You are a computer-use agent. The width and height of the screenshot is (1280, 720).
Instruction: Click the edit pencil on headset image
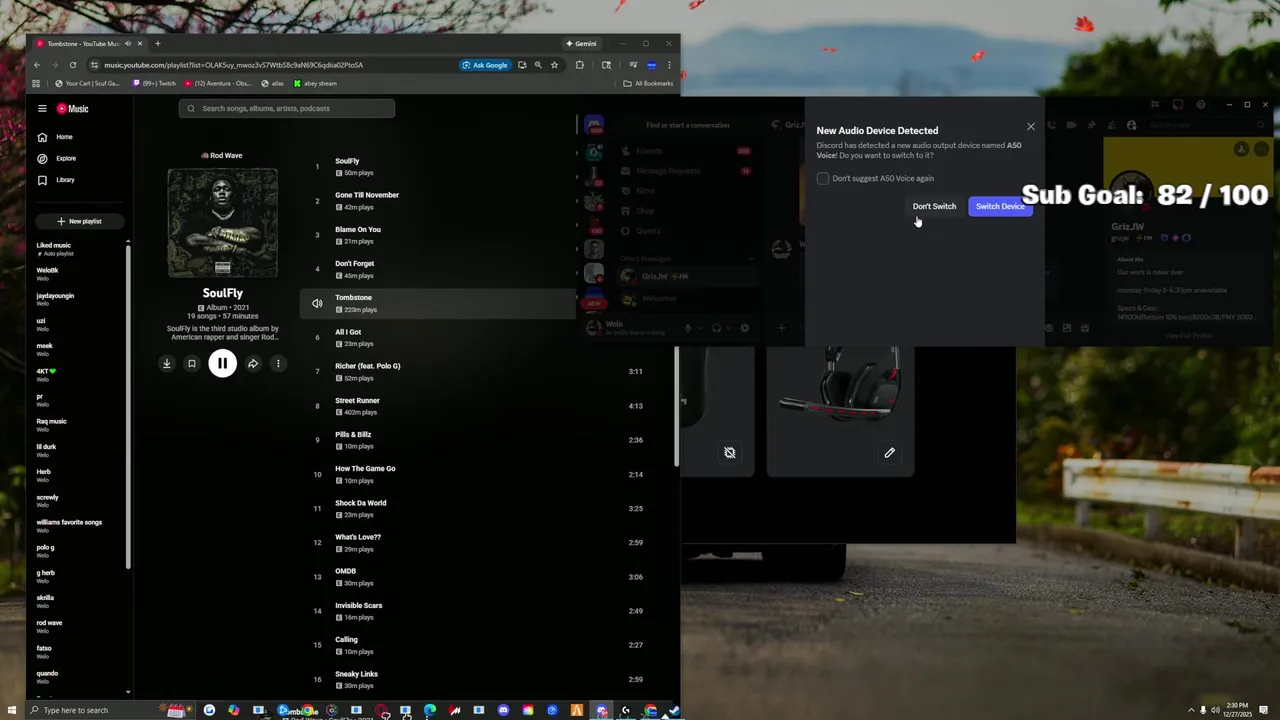click(889, 453)
